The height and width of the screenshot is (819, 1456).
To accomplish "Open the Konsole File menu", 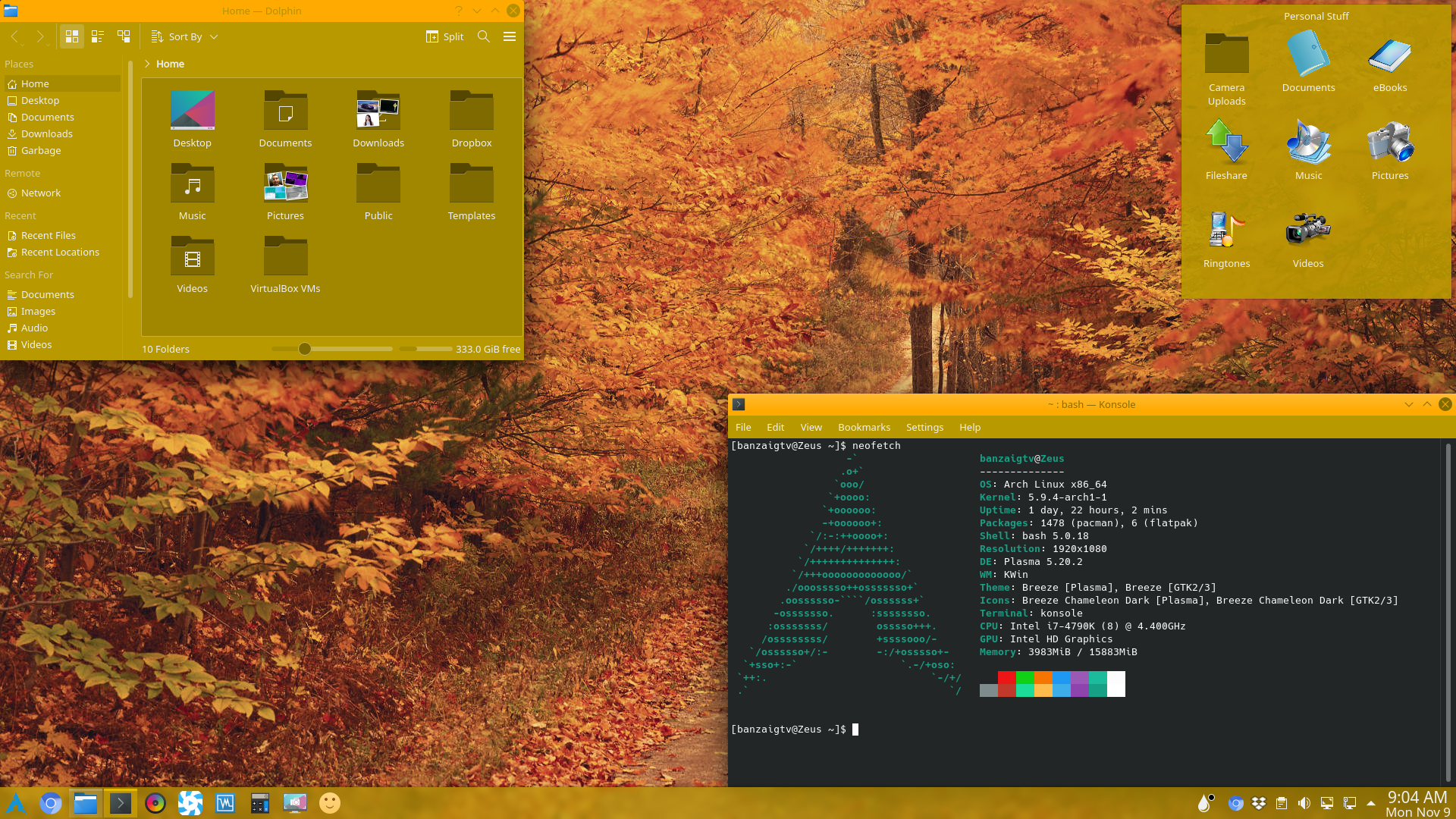I will (x=743, y=427).
